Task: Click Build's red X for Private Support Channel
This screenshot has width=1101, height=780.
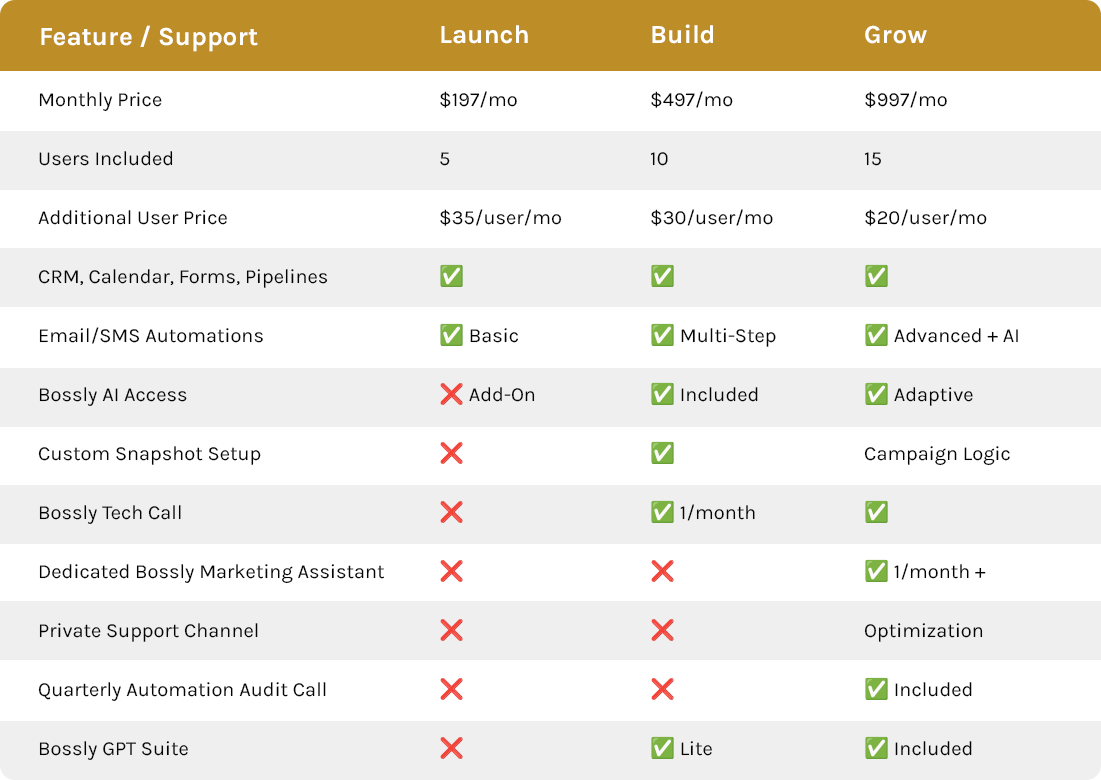Action: [x=662, y=630]
